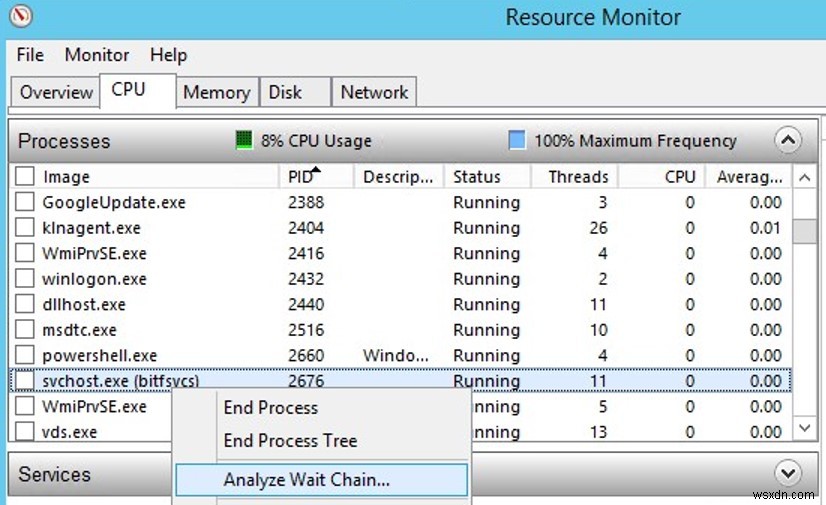Select the vds.exe process name
826x505 pixels.
tap(70, 432)
